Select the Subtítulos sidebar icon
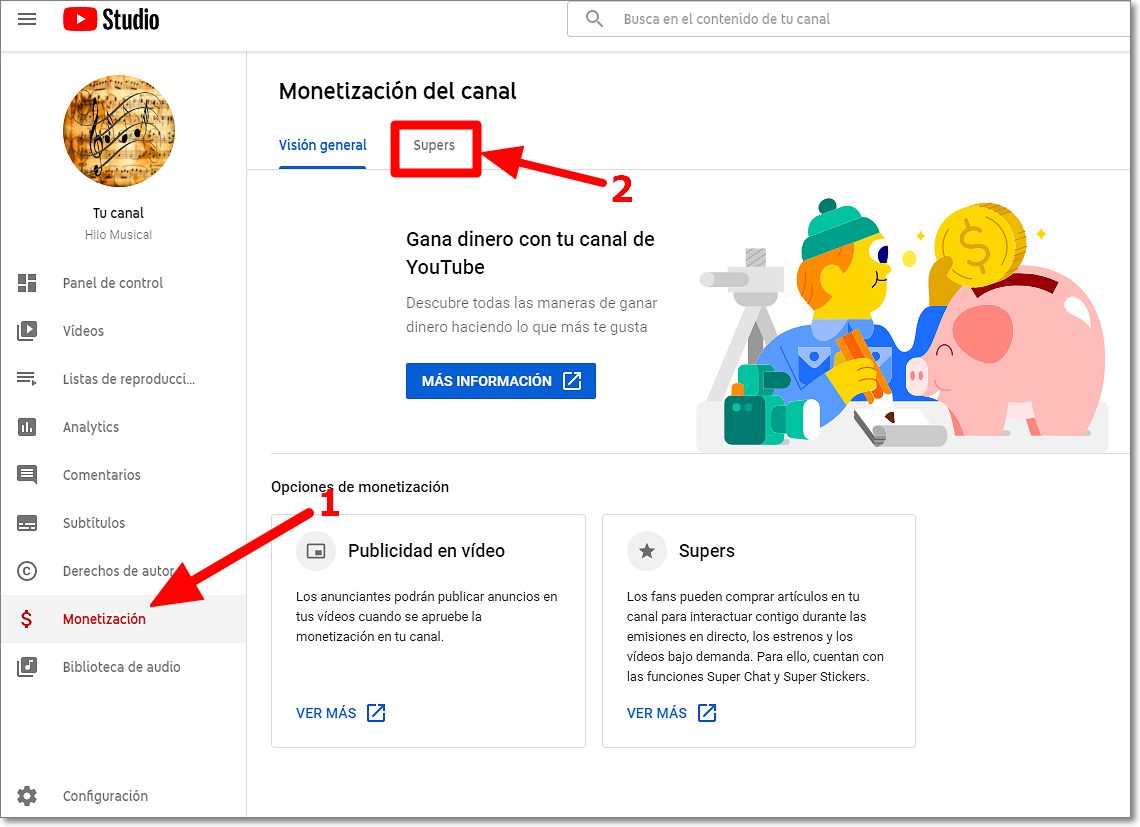The height and width of the screenshot is (827, 1140). [27, 523]
